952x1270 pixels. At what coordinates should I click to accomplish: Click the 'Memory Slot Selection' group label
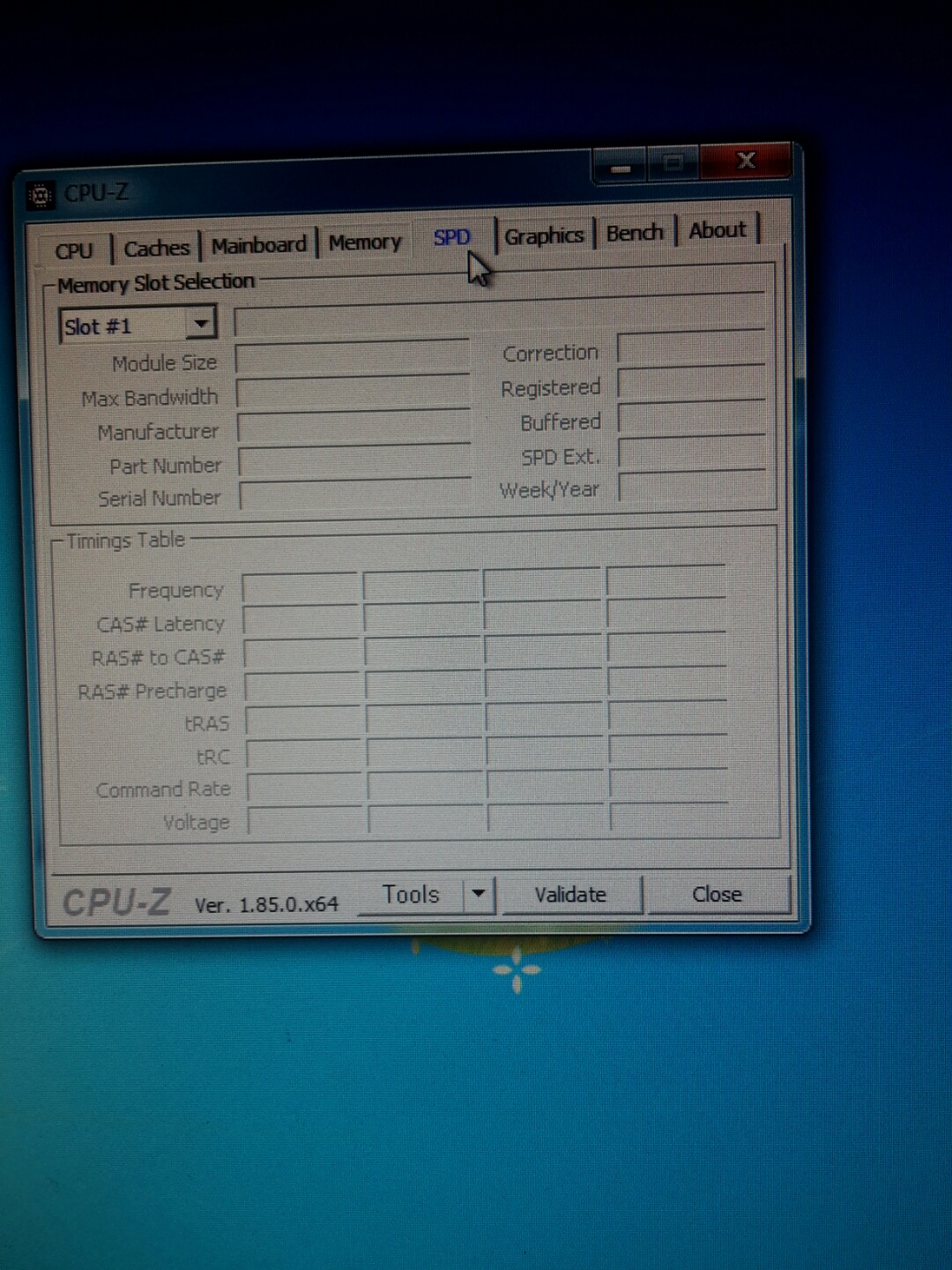pyautogui.click(x=156, y=283)
